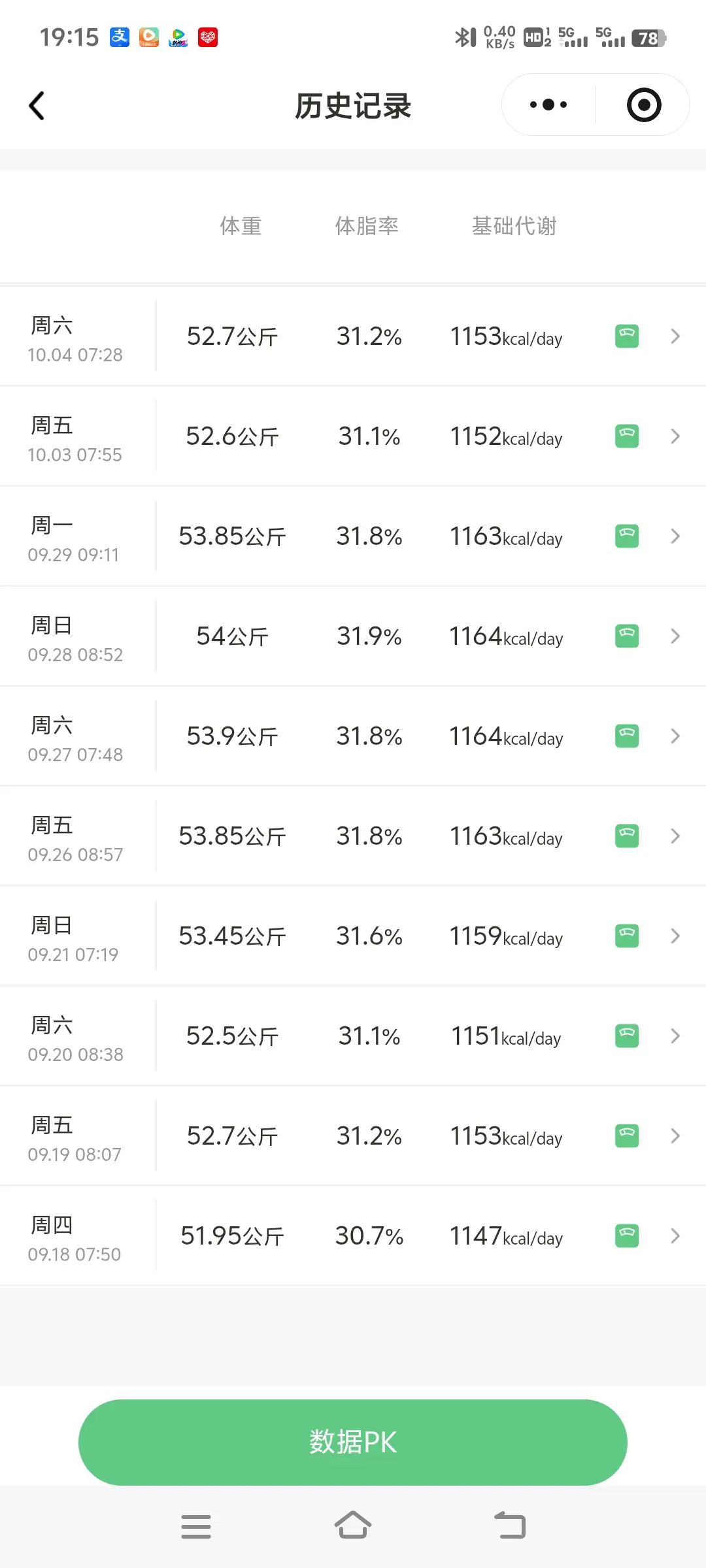
Task: Select the 体重 column header
Action: pyautogui.click(x=241, y=226)
